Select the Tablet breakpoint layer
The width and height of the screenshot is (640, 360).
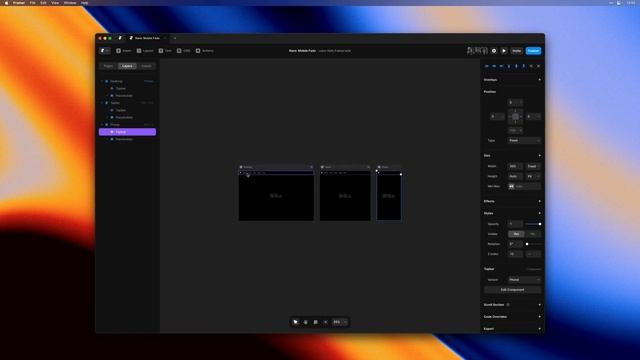127,103
